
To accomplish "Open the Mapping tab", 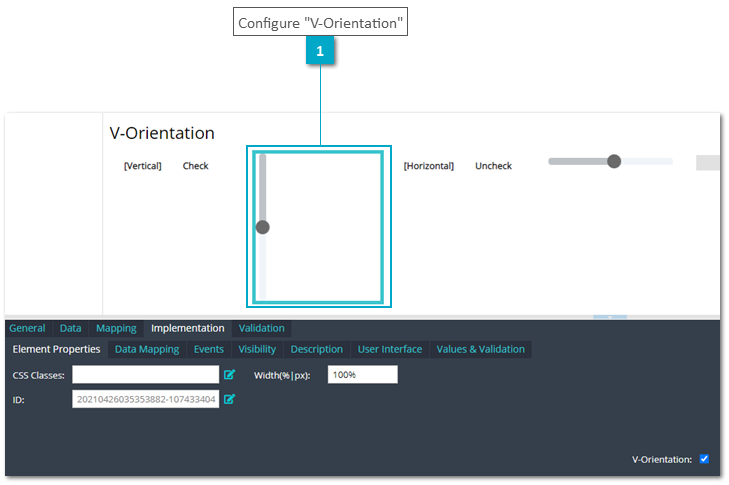I will 116,328.
